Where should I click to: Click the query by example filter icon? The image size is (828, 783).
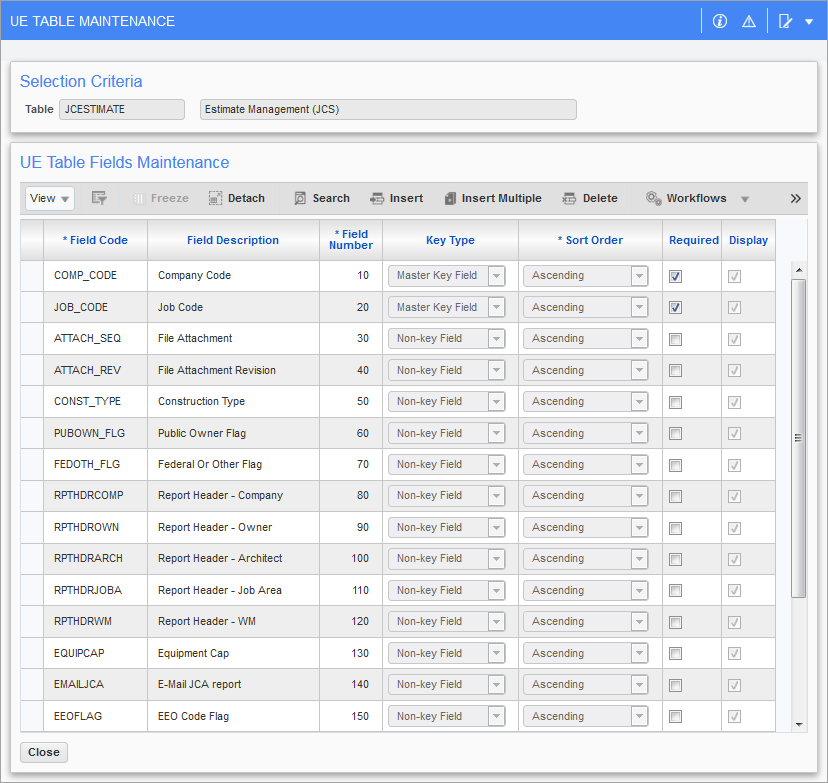tap(99, 199)
